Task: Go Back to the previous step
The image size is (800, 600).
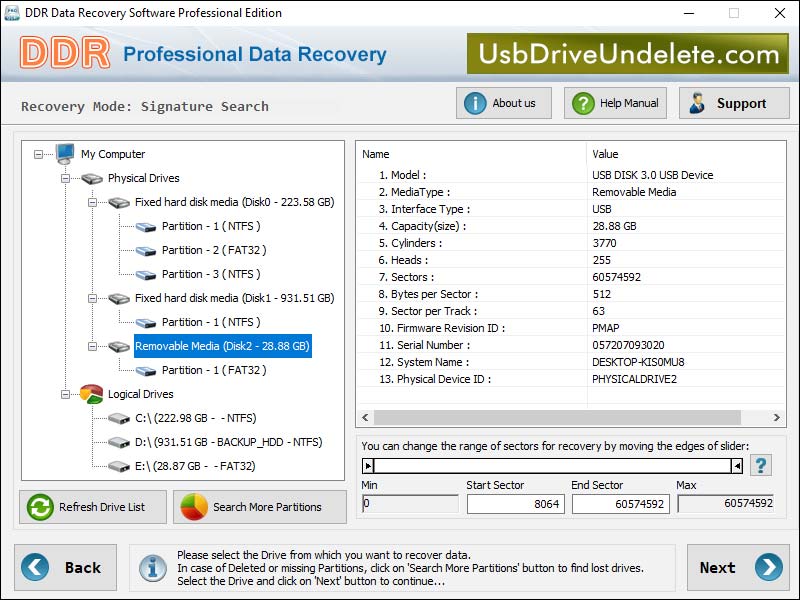Action: pyautogui.click(x=65, y=567)
